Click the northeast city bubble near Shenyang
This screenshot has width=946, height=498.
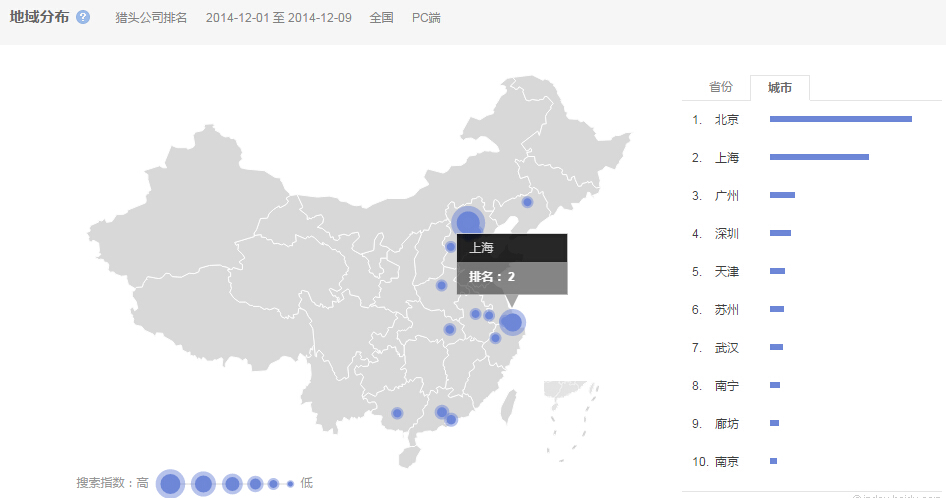(528, 202)
